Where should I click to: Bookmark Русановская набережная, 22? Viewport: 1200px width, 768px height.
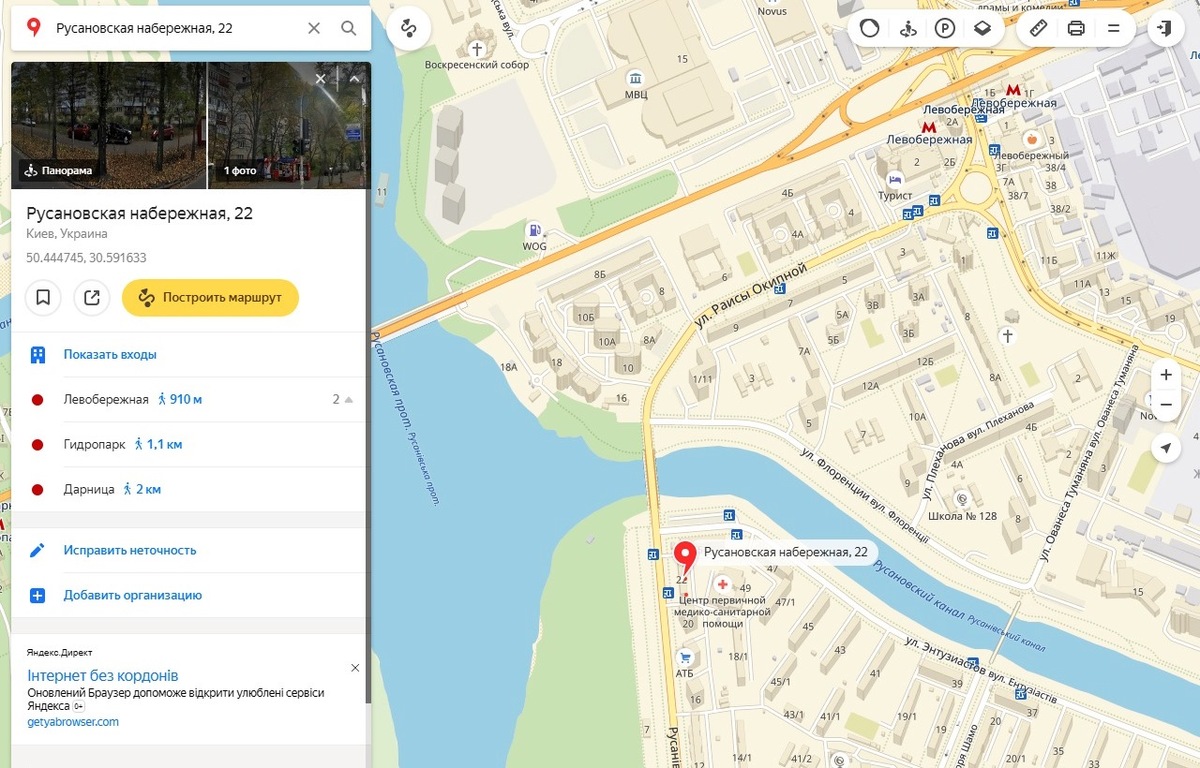tap(44, 297)
